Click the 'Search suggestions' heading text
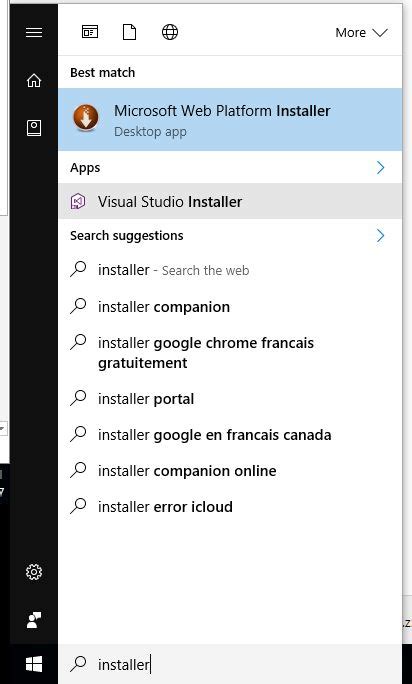The height and width of the screenshot is (684, 412). (x=127, y=236)
